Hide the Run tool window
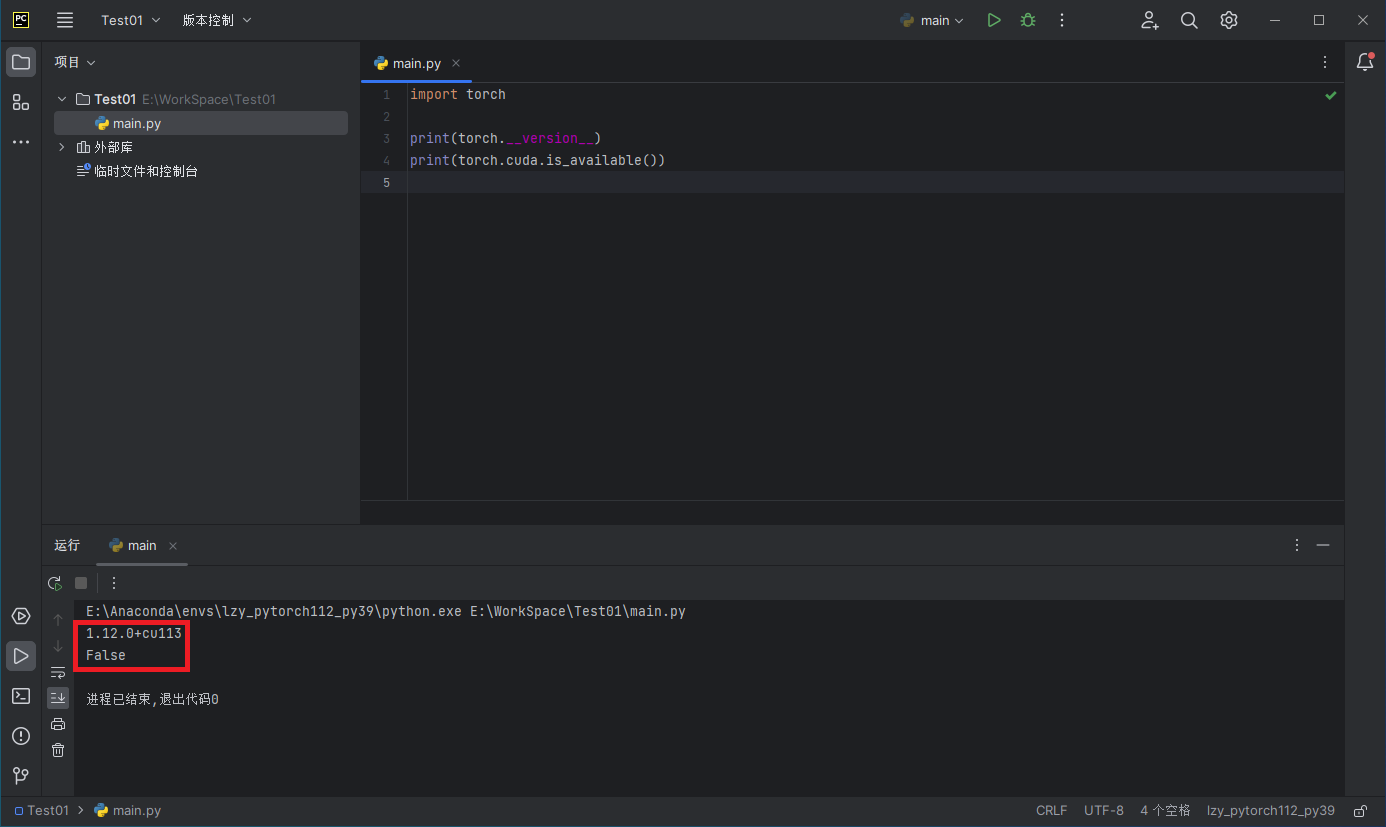Viewport: 1386px width, 827px height. (1323, 545)
